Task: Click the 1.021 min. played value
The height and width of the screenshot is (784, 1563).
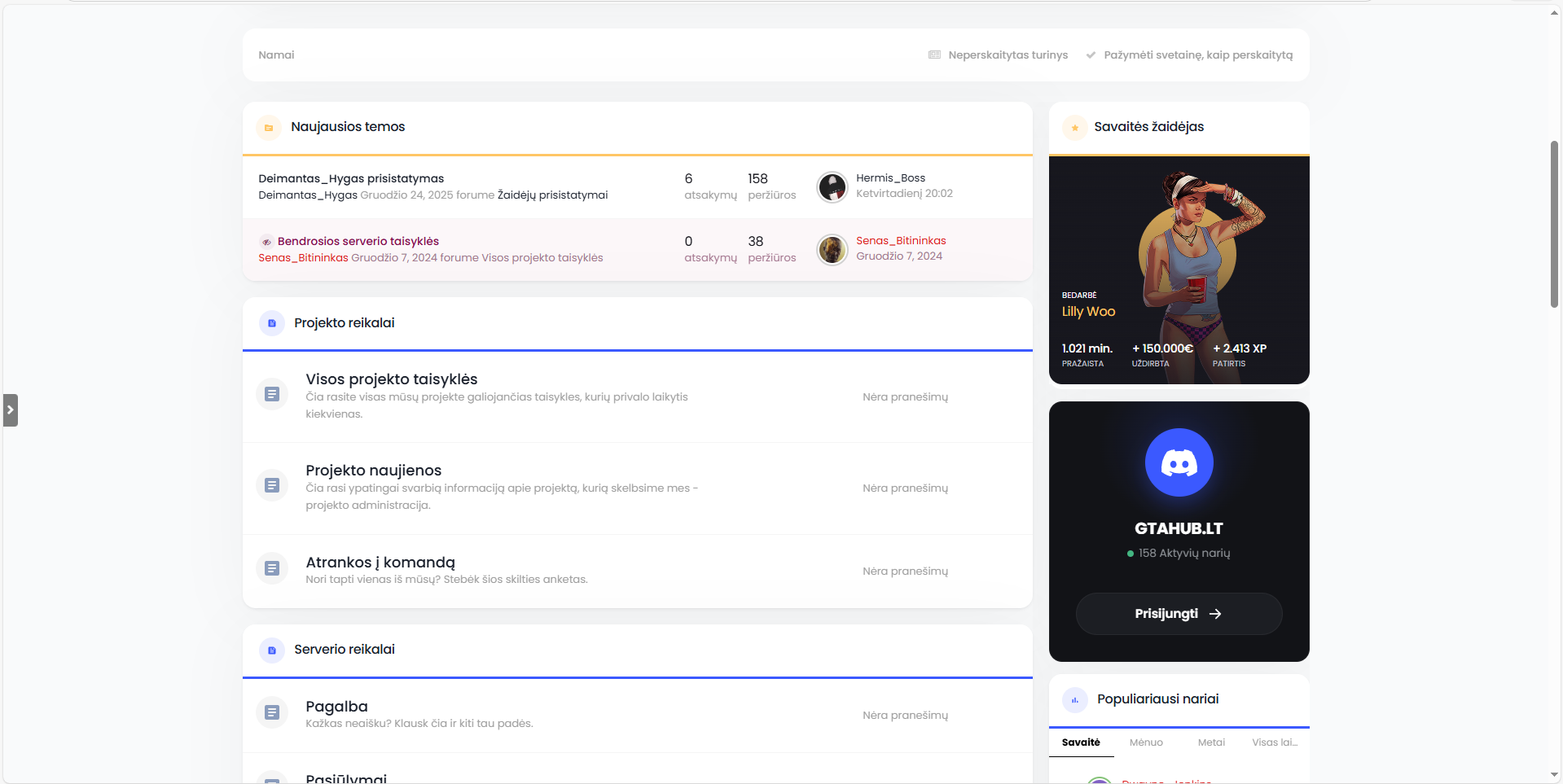Action: coord(1087,348)
